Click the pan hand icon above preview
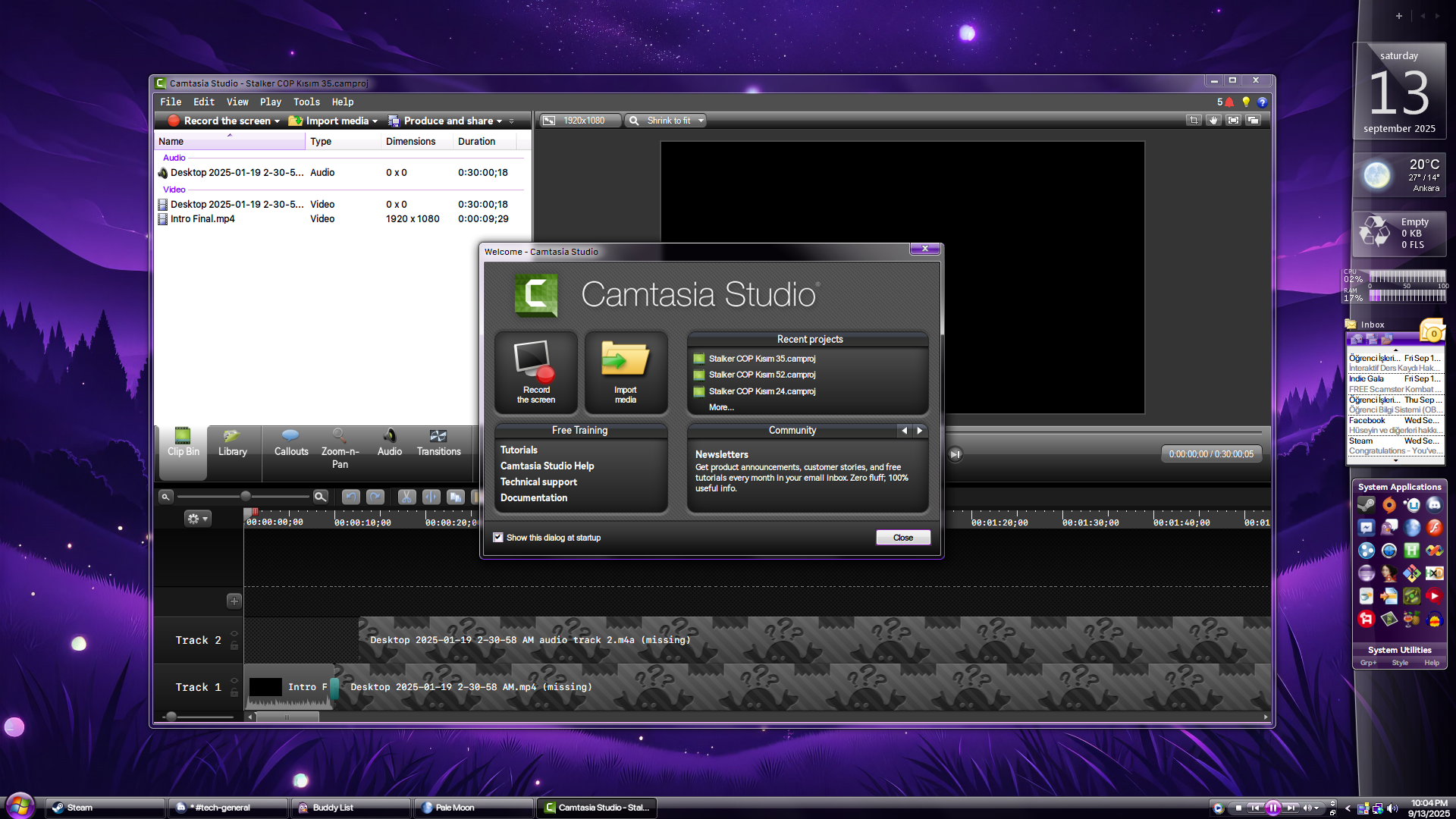This screenshot has width=1456, height=819. 1213,121
